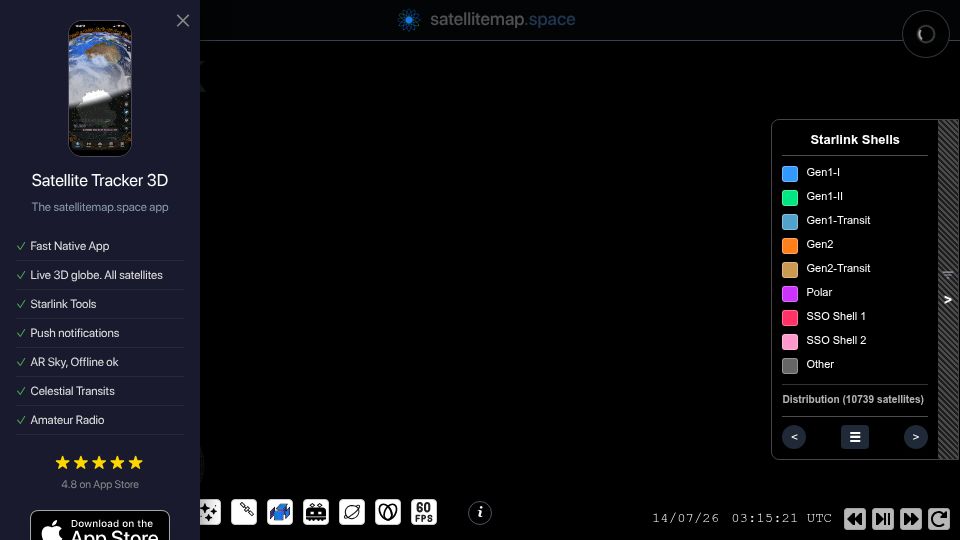Click the overlapping heart loops icon

click(x=388, y=512)
